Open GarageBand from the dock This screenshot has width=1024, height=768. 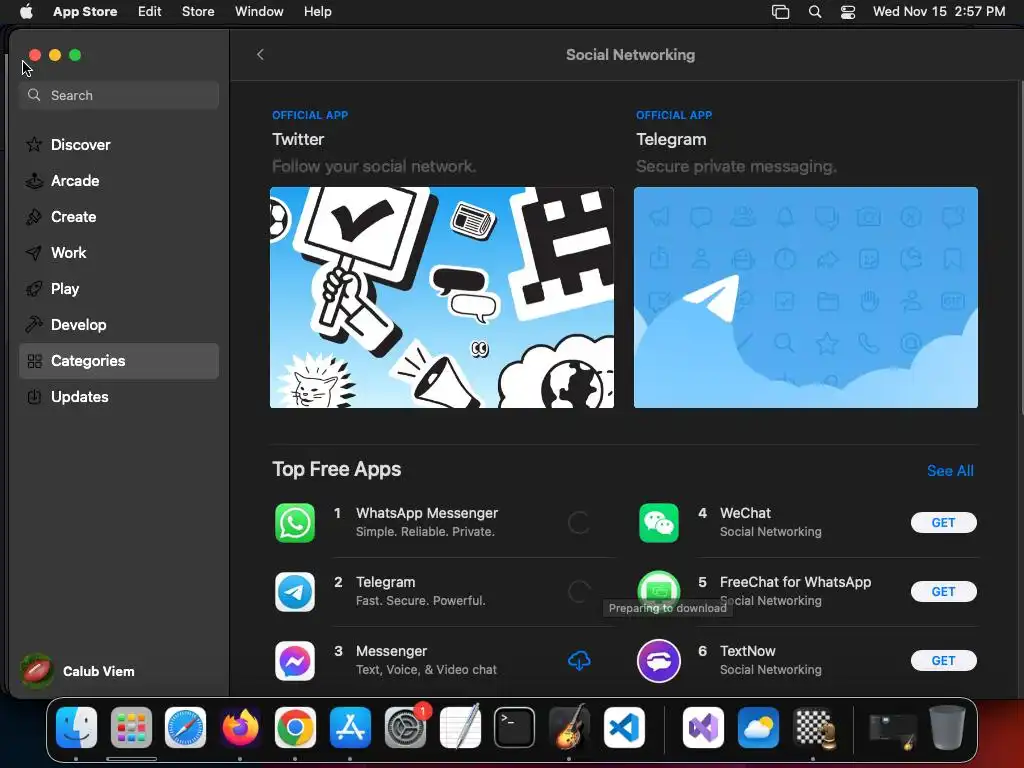coord(569,728)
